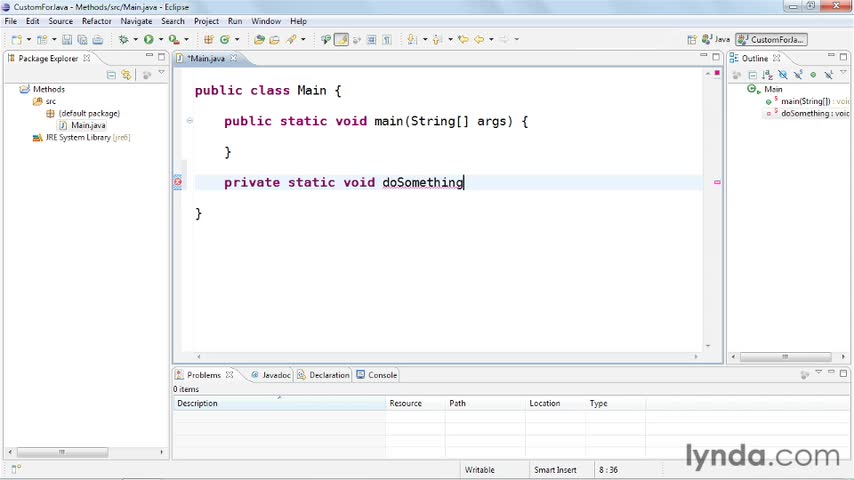Click the Save All toolbar icon
This screenshot has width=854, height=480.
82,39
